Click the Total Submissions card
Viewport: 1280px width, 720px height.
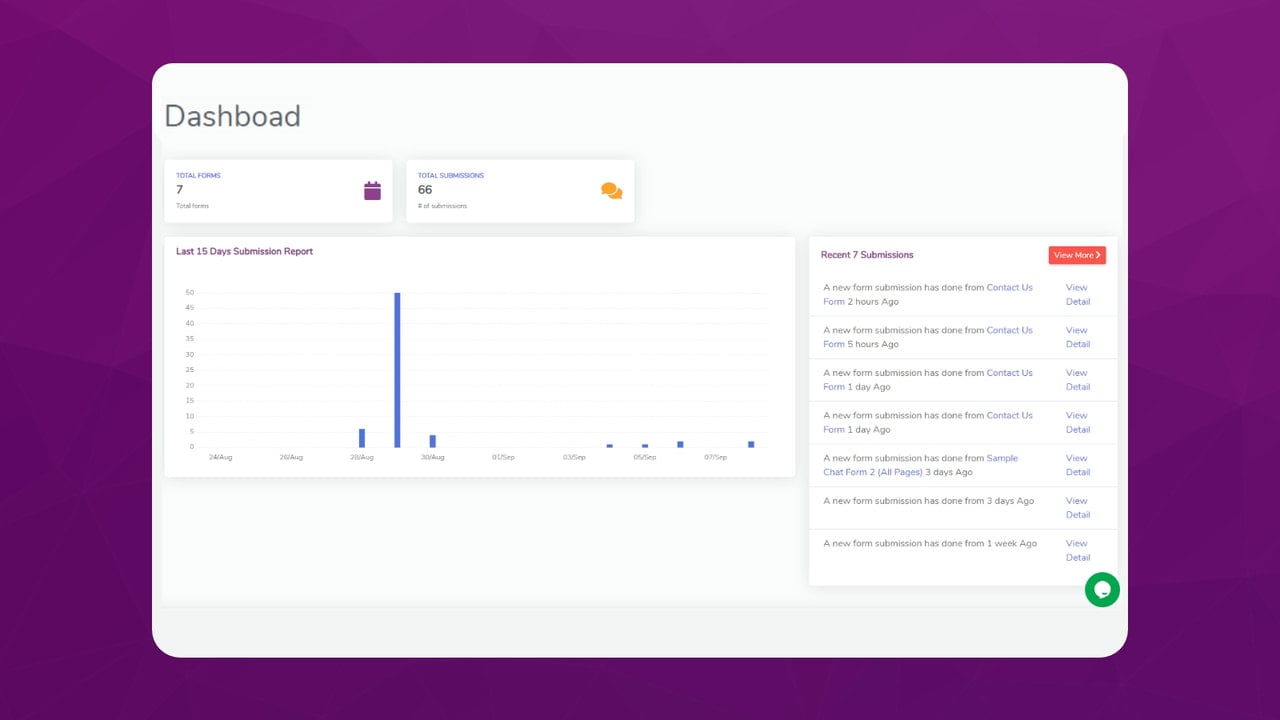click(x=520, y=191)
